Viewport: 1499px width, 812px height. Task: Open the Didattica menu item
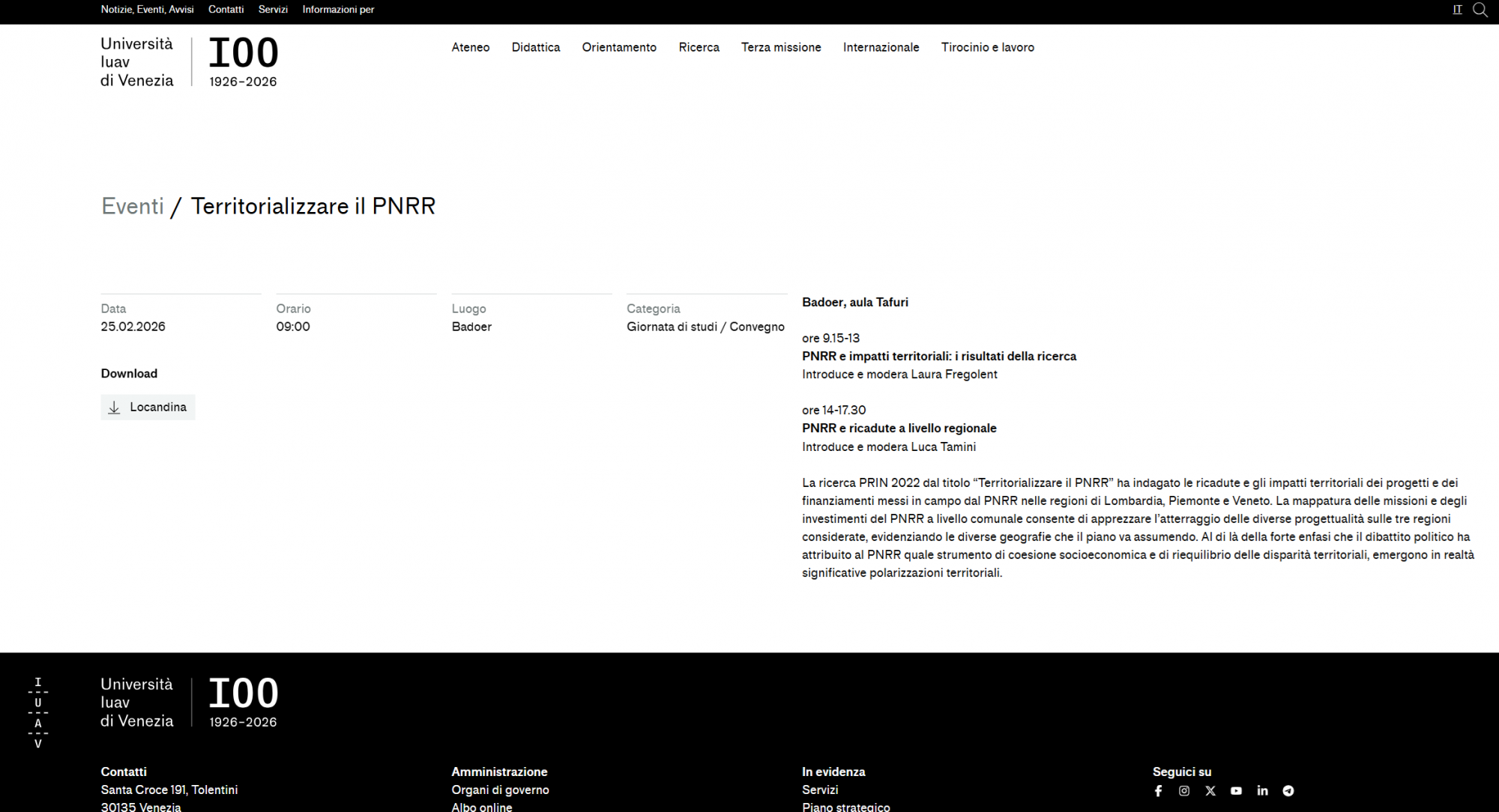pyautogui.click(x=535, y=47)
